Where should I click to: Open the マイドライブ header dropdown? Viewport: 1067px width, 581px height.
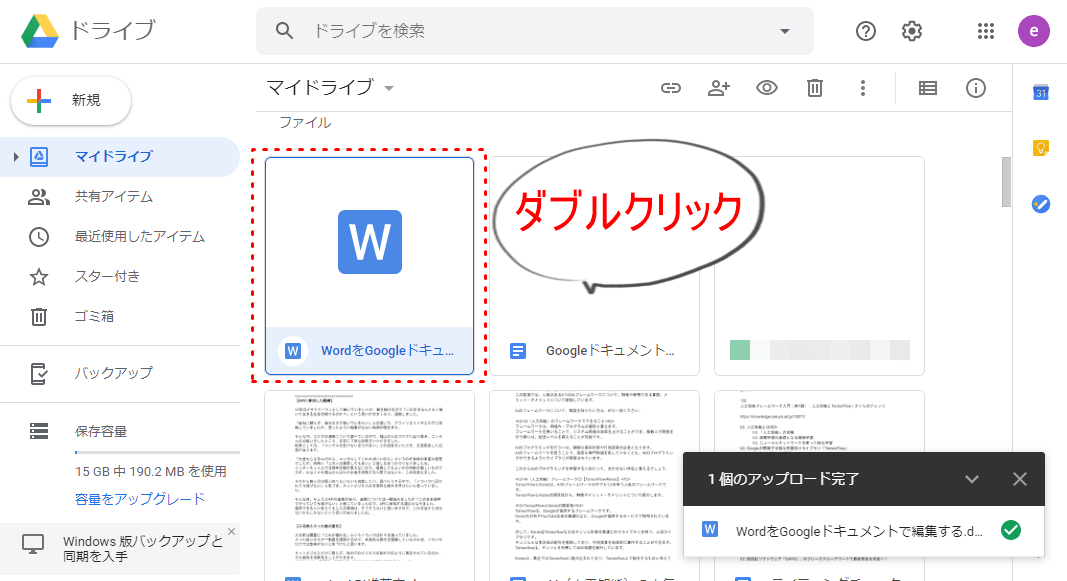[389, 88]
